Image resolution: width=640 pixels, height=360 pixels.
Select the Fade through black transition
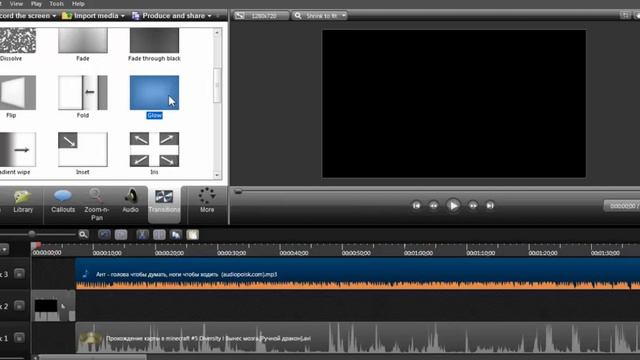tap(154, 40)
